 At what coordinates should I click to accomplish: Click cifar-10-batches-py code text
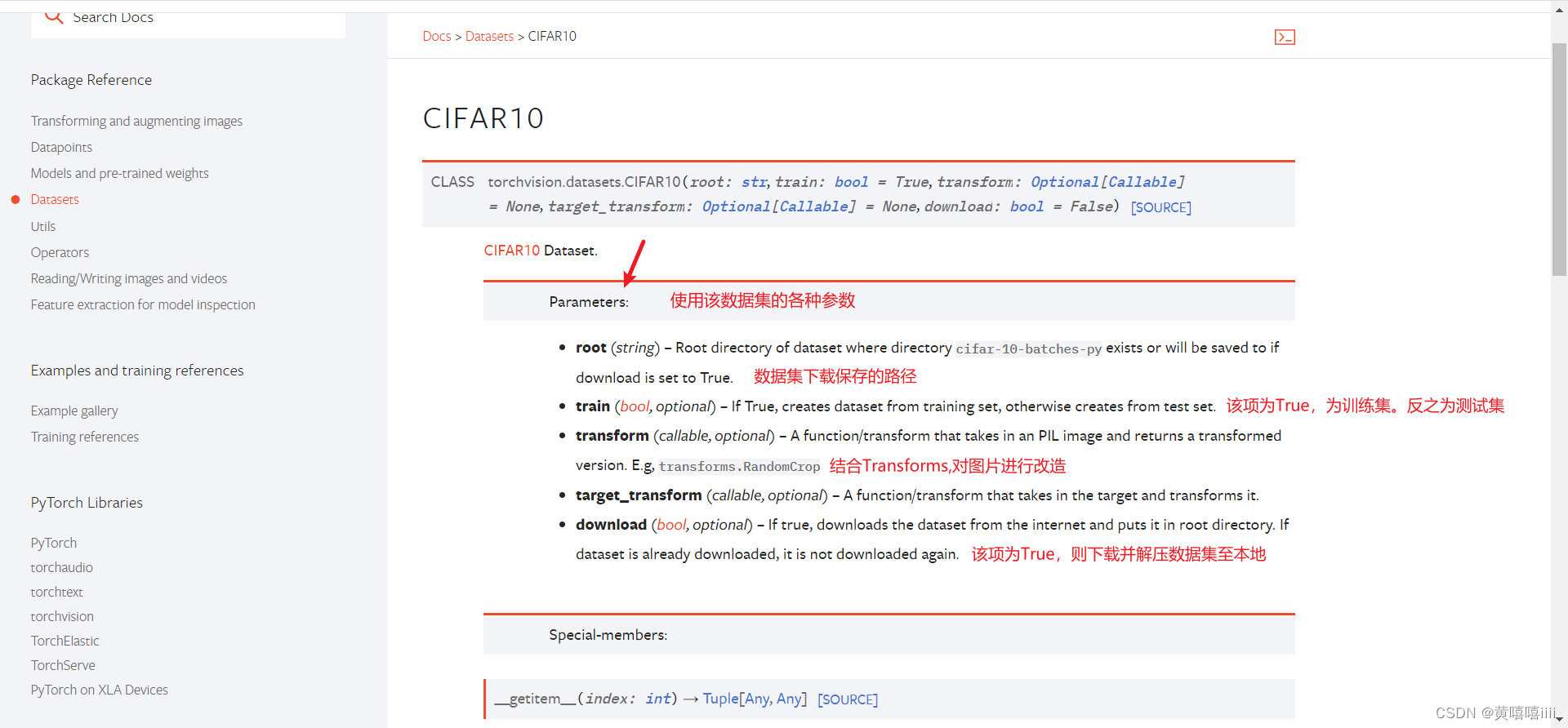[x=1029, y=349]
